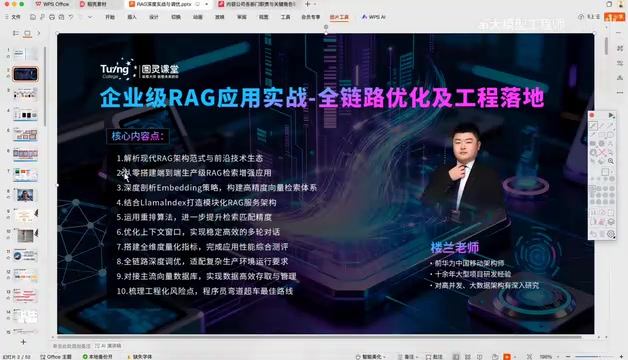Open the 视图 ribbon tab
628x360 pixels.
(x=263, y=17)
